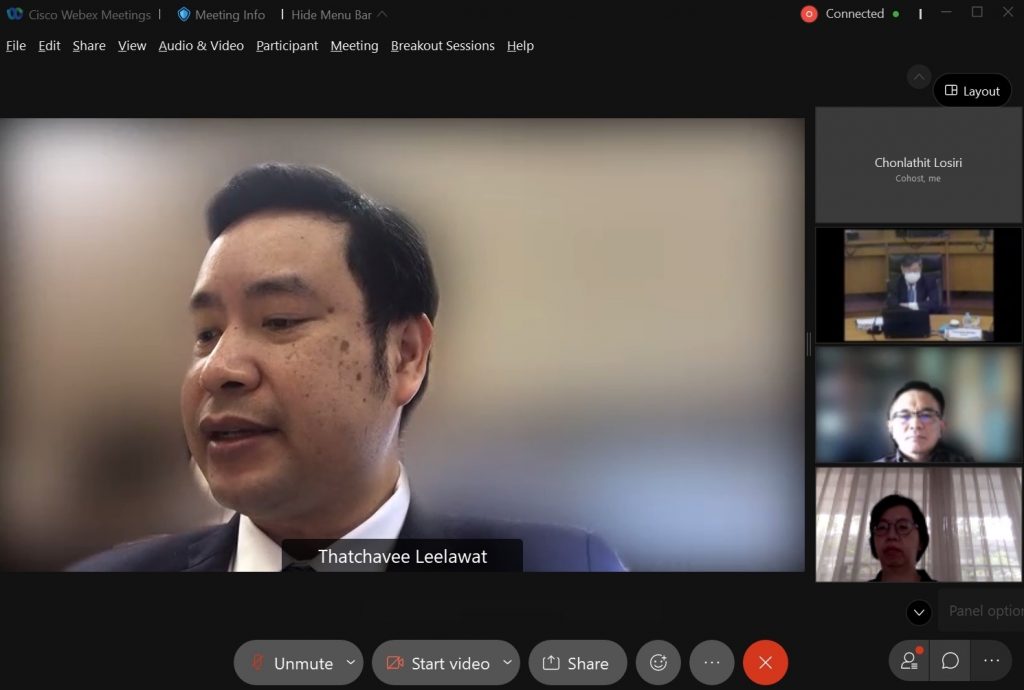Open the chat bubble icon
Viewport: 1024px width, 690px height.
tap(950, 661)
